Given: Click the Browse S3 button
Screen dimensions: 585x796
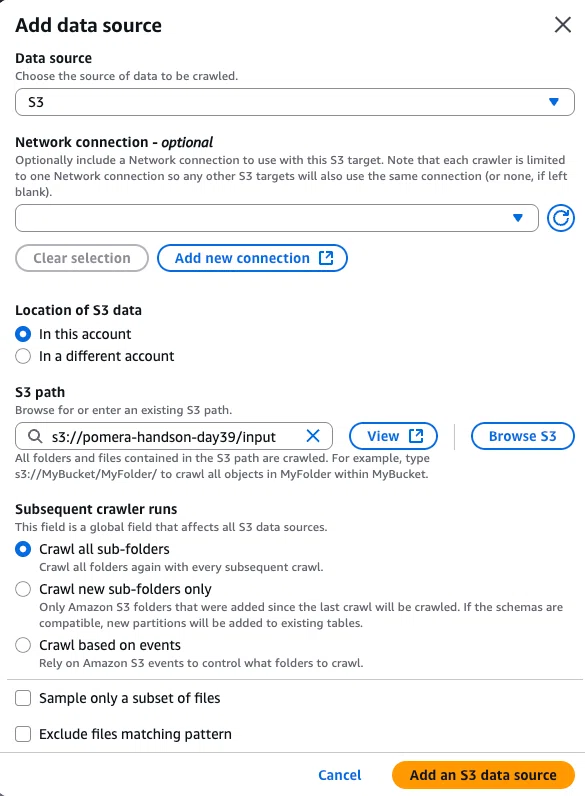Looking at the screenshot, I should point(523,436).
